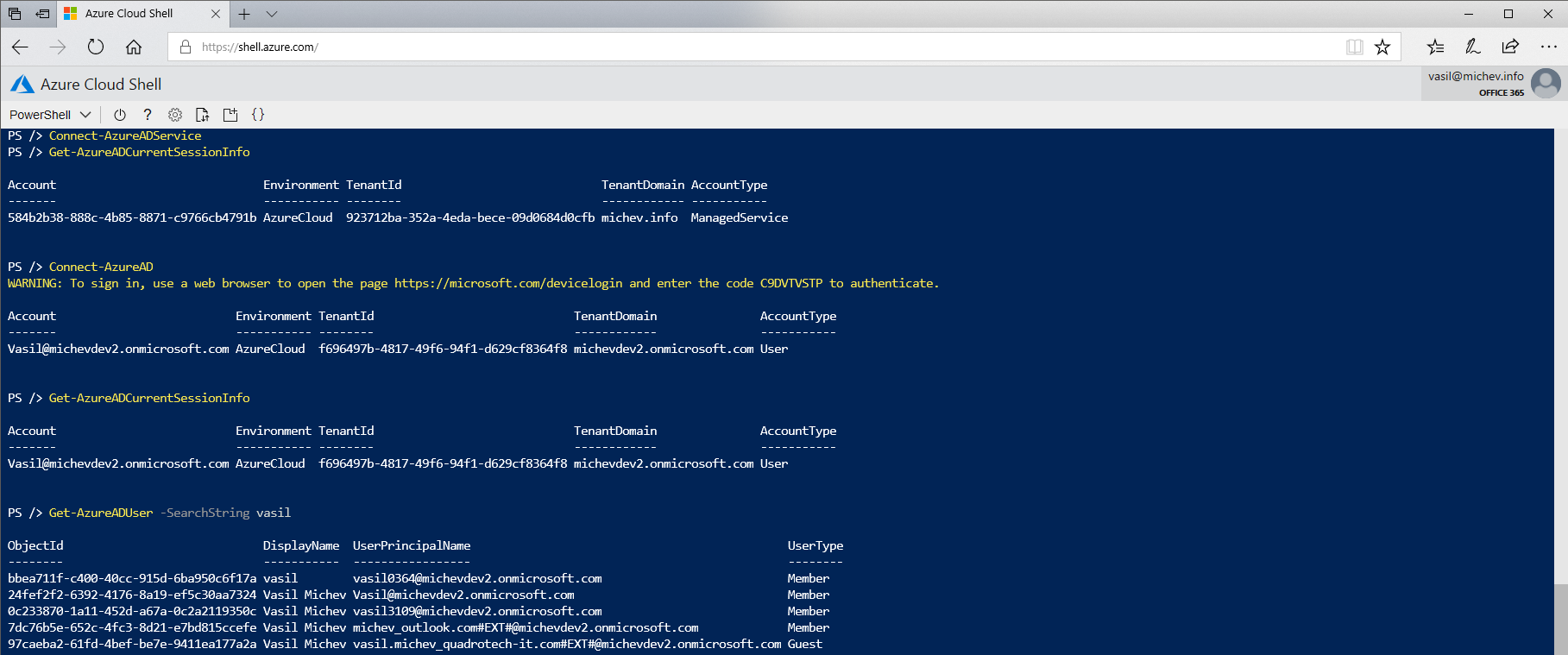This screenshot has width=1568, height=655.
Task: Click the Azure Cloud Shell title text
Action: click(101, 84)
